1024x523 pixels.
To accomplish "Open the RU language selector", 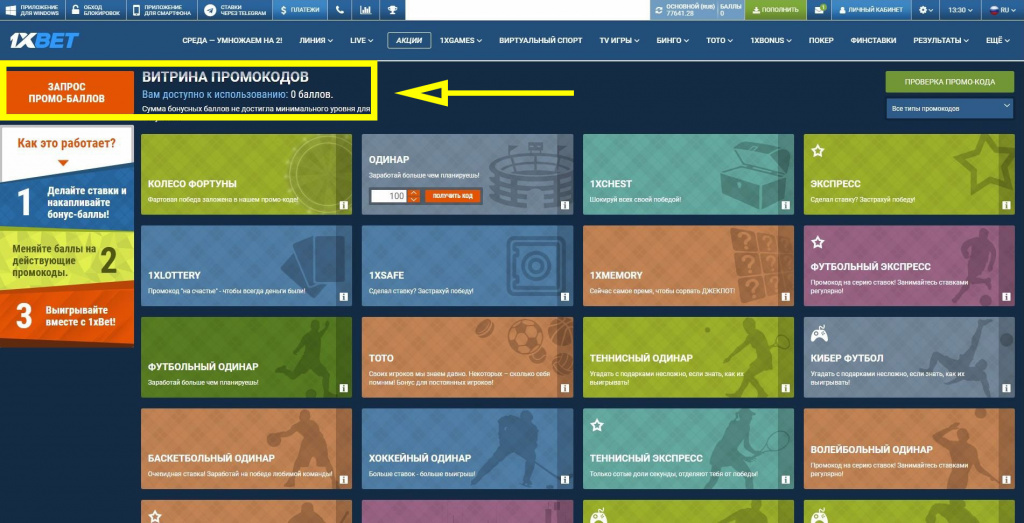I will (x=1002, y=10).
